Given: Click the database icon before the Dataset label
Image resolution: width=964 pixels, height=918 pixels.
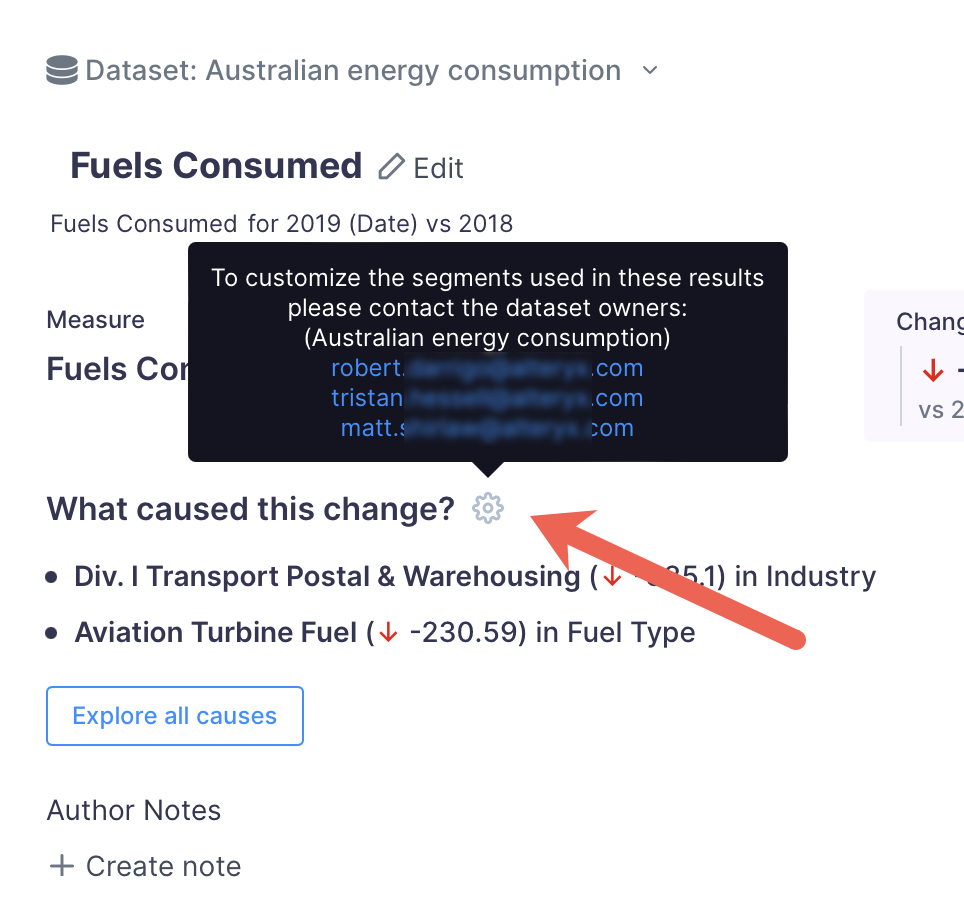Looking at the screenshot, I should point(61,70).
